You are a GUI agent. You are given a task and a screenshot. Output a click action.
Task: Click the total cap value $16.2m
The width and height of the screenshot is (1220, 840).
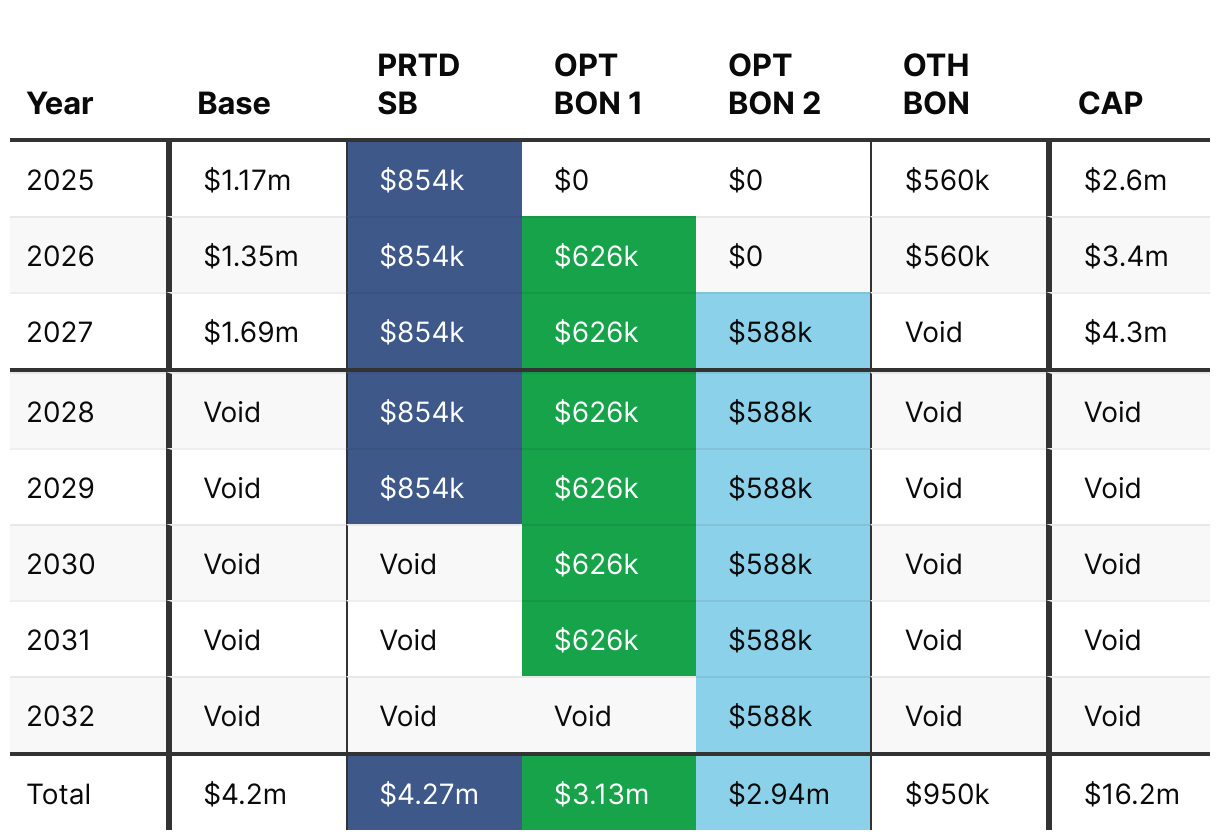point(1131,795)
